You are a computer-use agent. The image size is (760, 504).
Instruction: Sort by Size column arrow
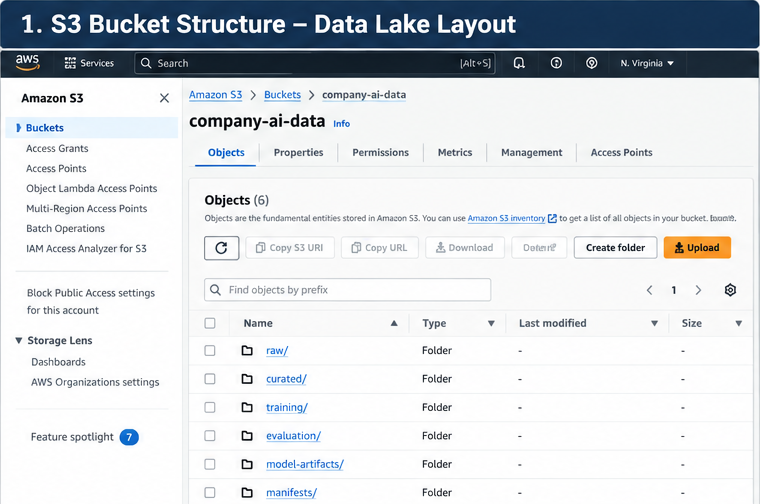(739, 323)
